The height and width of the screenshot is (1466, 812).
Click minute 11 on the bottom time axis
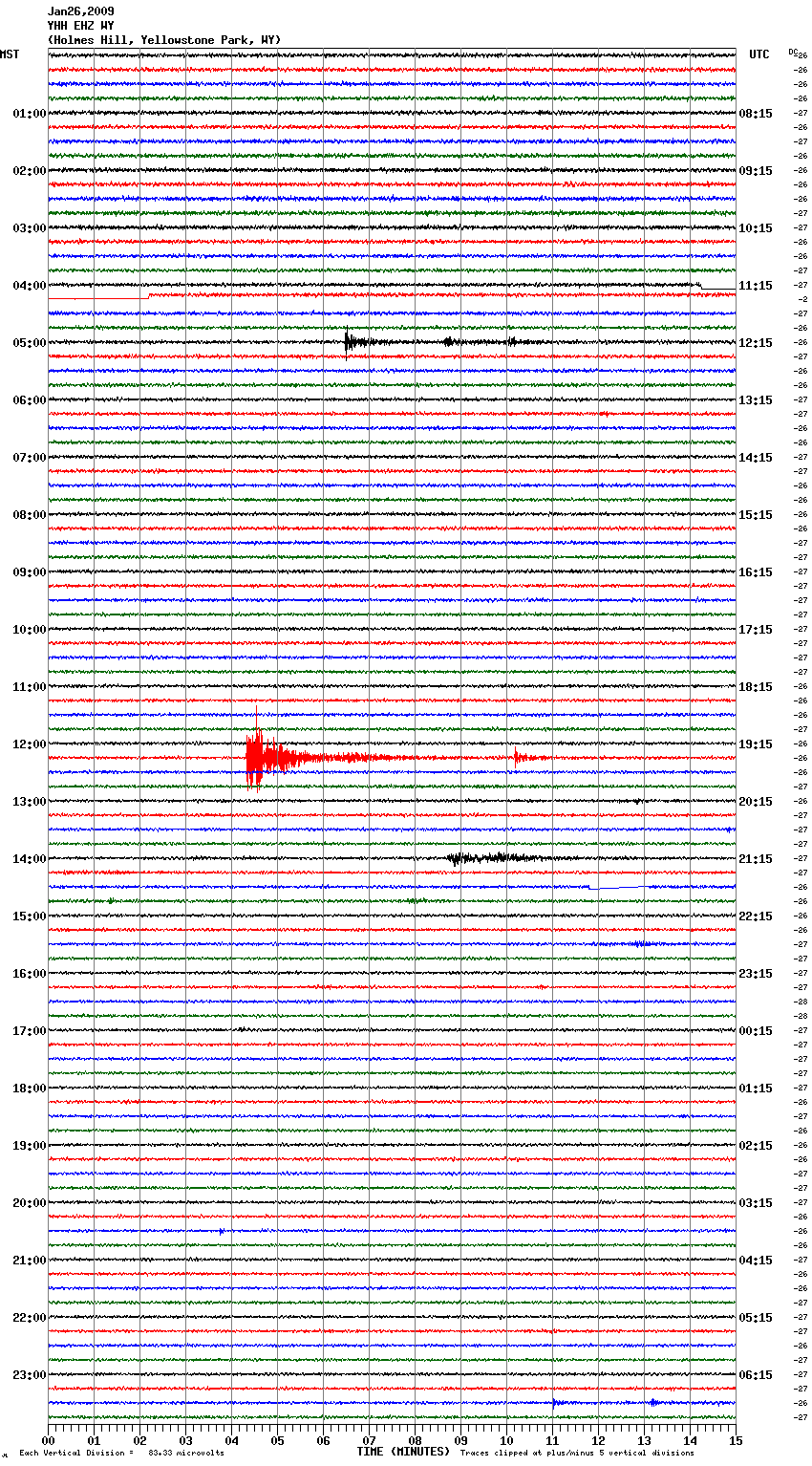coord(553,1440)
